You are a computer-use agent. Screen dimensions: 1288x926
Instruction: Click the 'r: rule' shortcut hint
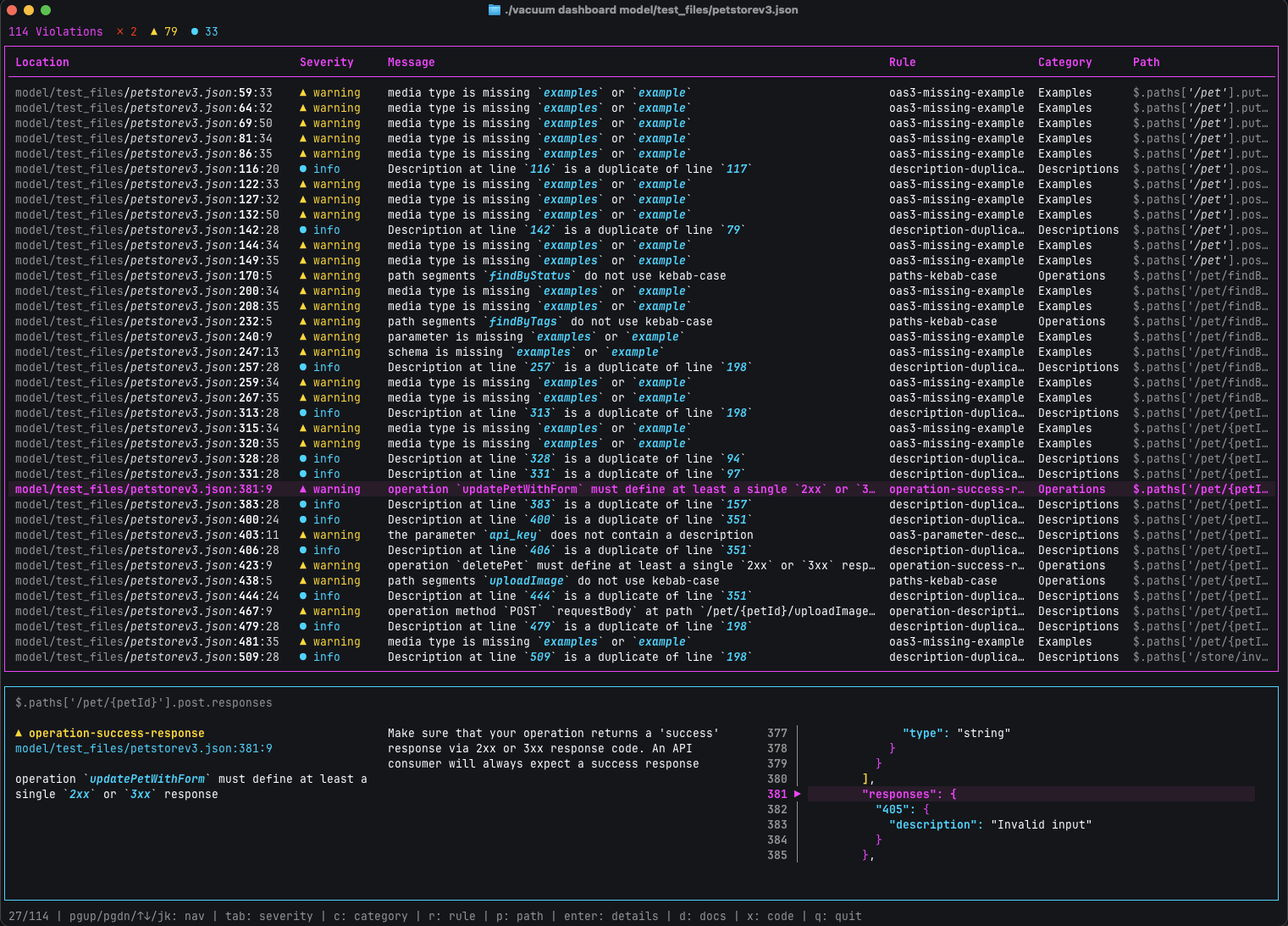[x=452, y=917]
